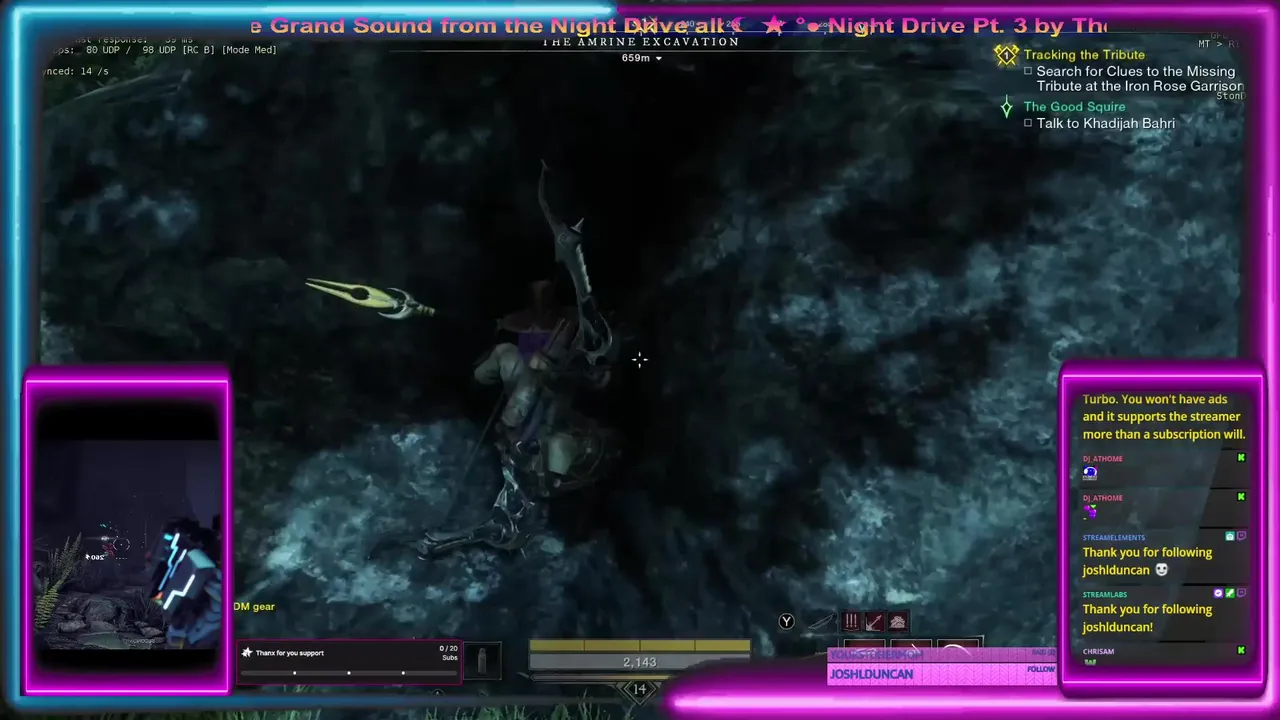Open the Tracking the Tribute quest title
The image size is (1280, 720).
(x=1084, y=55)
